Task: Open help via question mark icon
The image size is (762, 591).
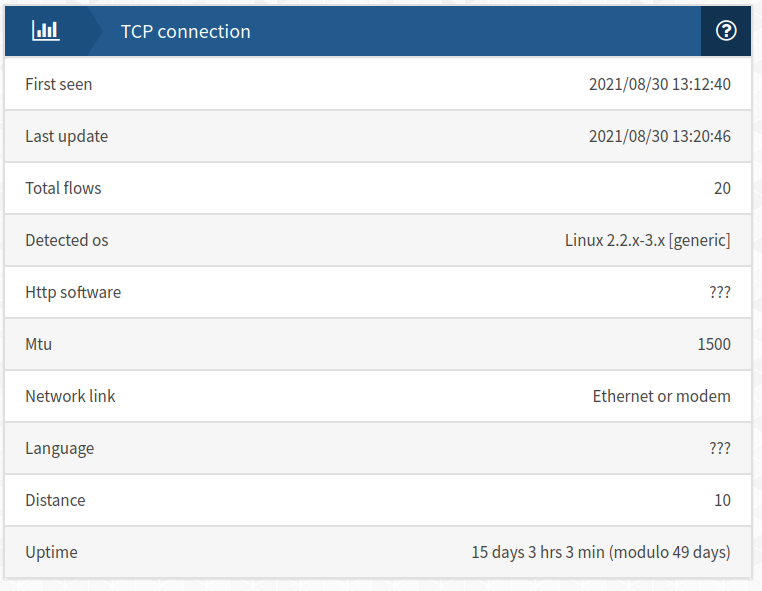Action: tap(726, 31)
